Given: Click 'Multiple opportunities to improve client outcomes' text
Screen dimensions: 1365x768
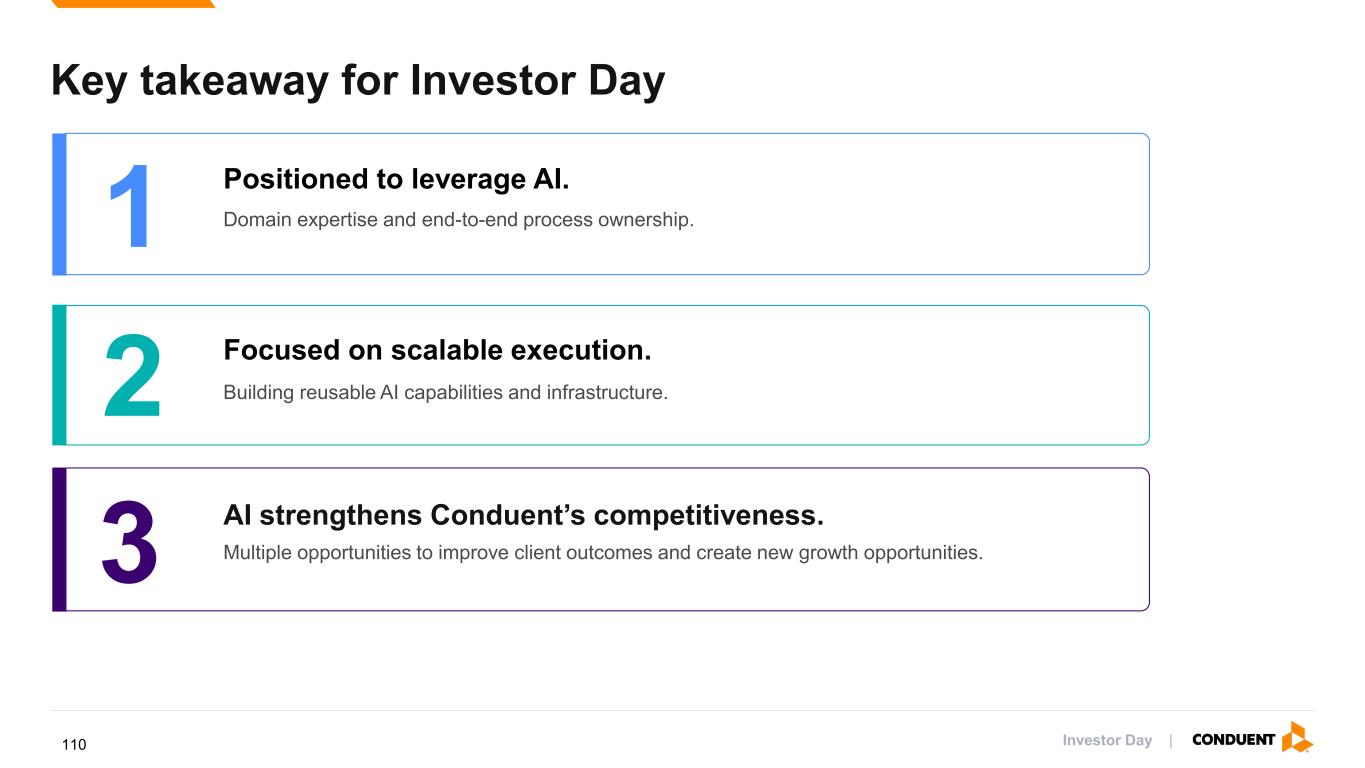Looking at the screenshot, I should click(x=603, y=553).
